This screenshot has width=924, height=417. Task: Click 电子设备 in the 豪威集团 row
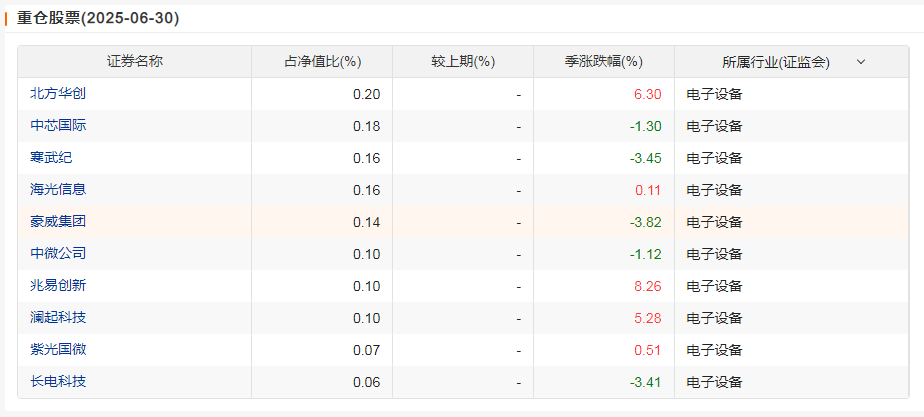click(714, 223)
